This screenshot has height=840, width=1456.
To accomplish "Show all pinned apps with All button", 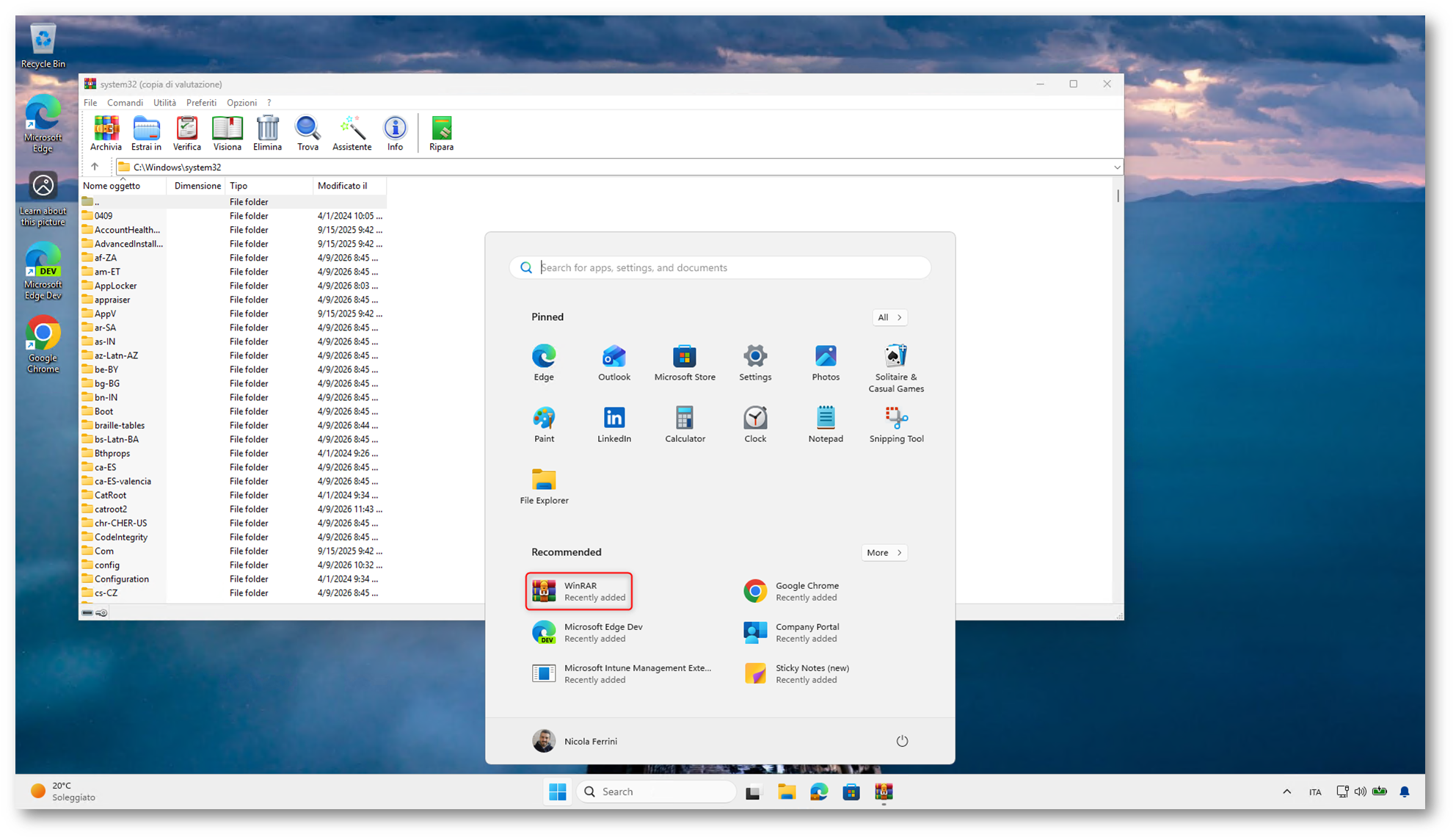I will point(889,317).
